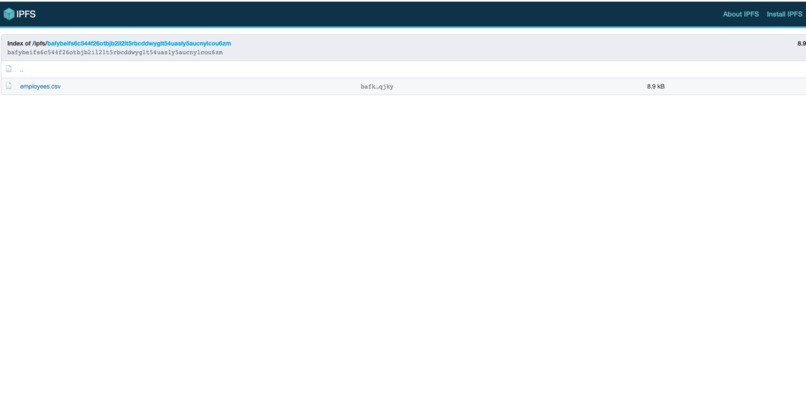Image resolution: width=806 pixels, height=410 pixels.
Task: Click the gray monospace CID text under the index title
Action: tap(115, 52)
